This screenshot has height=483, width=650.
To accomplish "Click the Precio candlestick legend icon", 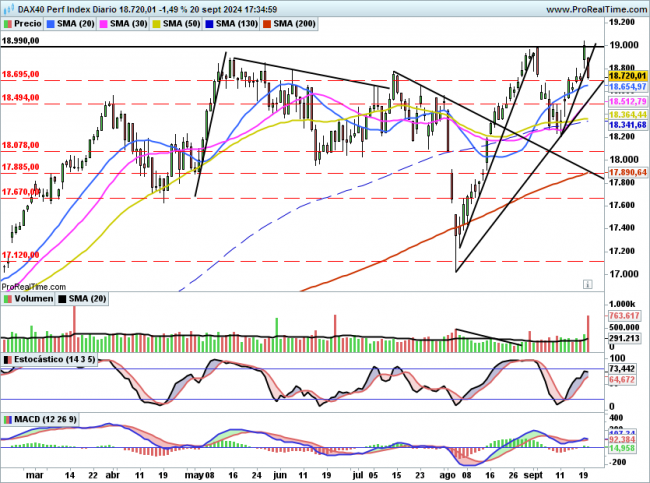I will 8,24.
